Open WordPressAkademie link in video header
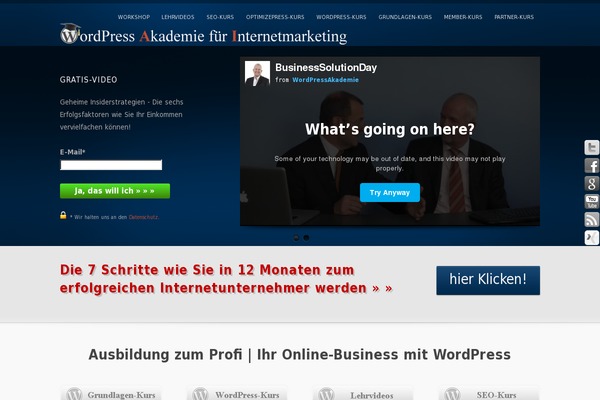Image resolution: width=600 pixels, height=400 pixels. (325, 80)
